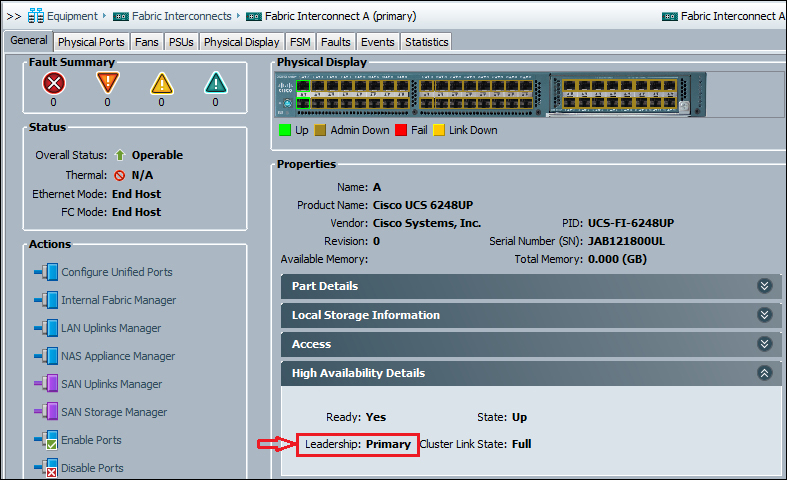Viewport: 787px width, 480px height.
Task: Click the minor faults yellow triangle icon
Action: coord(162,83)
